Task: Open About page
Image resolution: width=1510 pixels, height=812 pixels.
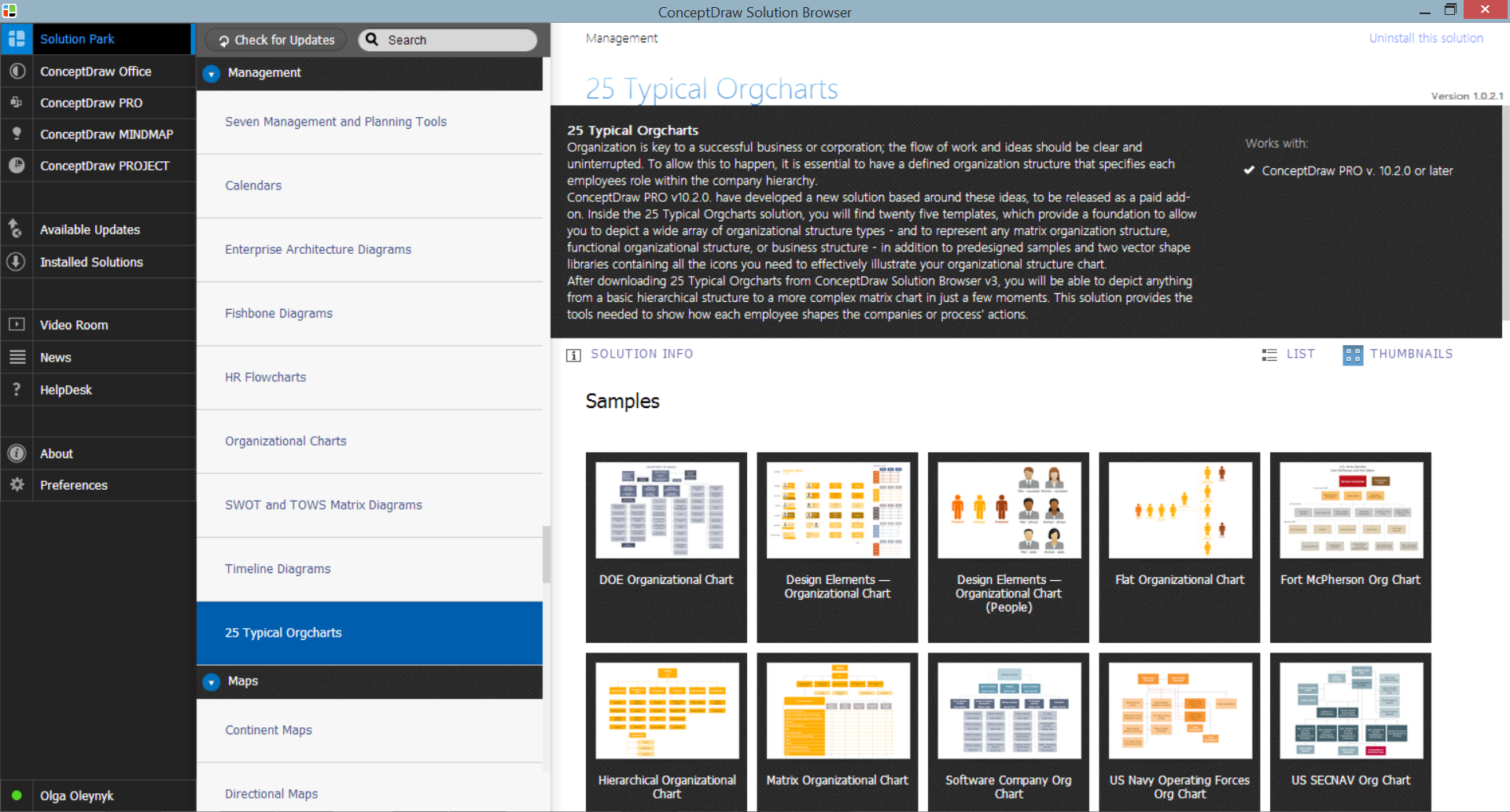Action: click(x=98, y=454)
